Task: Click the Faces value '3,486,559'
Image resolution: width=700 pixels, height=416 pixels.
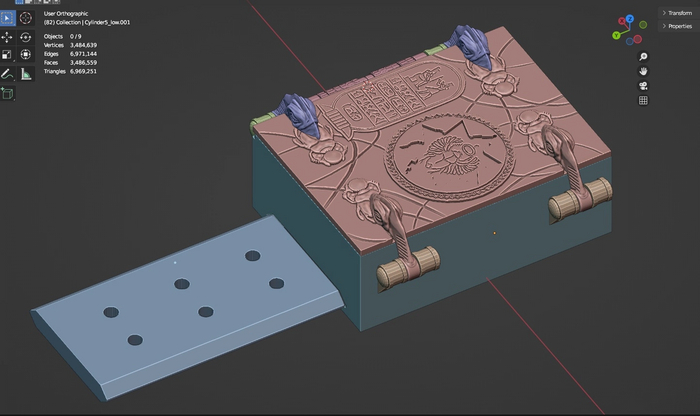Action: tap(83, 62)
